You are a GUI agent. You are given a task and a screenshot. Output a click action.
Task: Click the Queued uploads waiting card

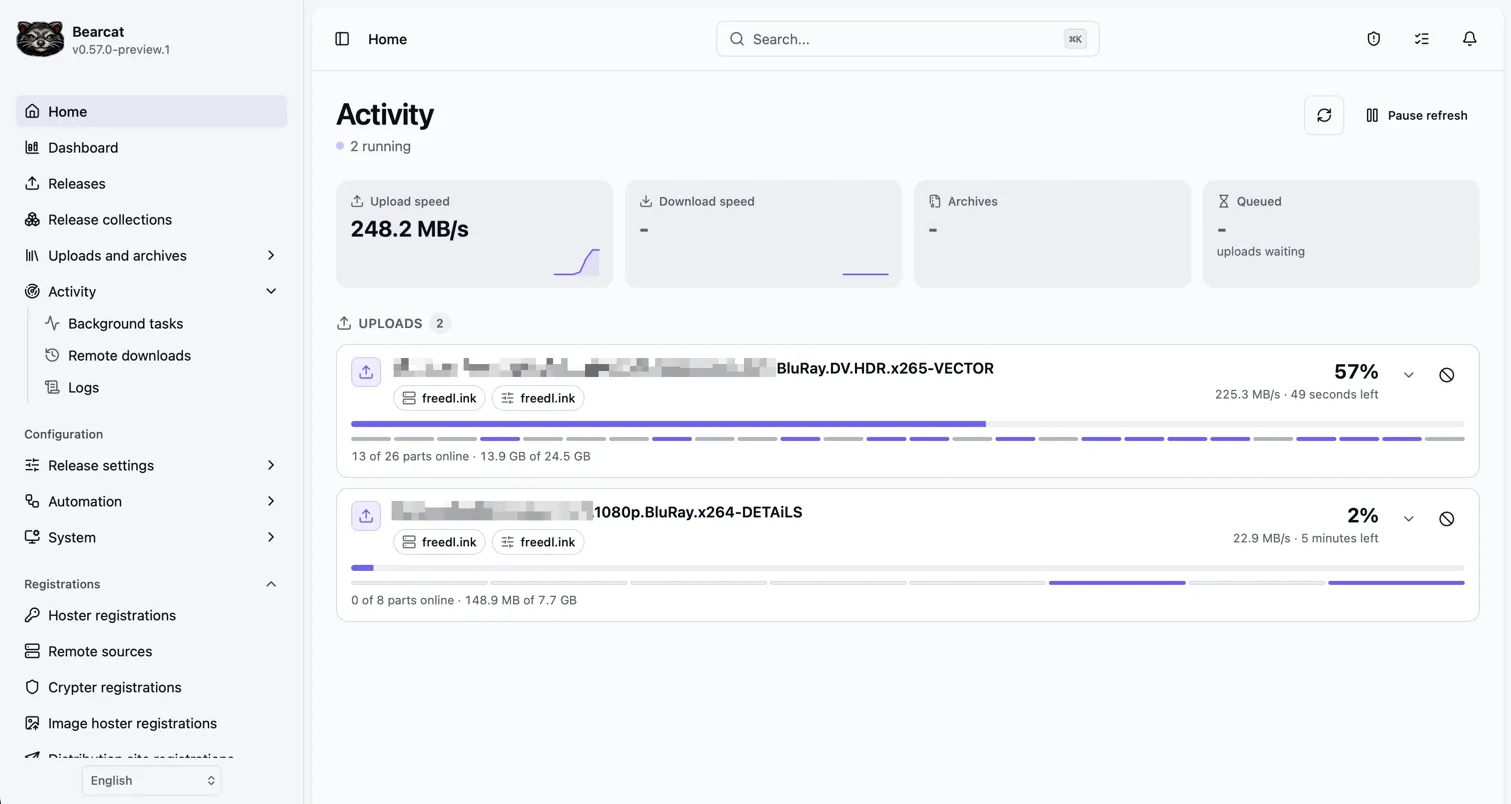[1340, 234]
